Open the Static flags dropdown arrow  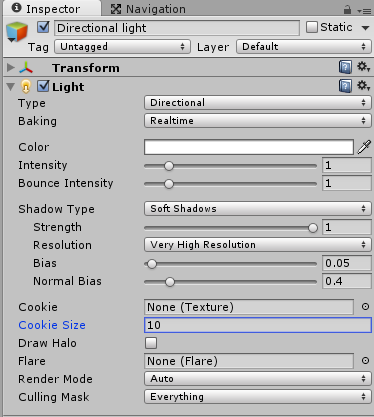click(365, 28)
